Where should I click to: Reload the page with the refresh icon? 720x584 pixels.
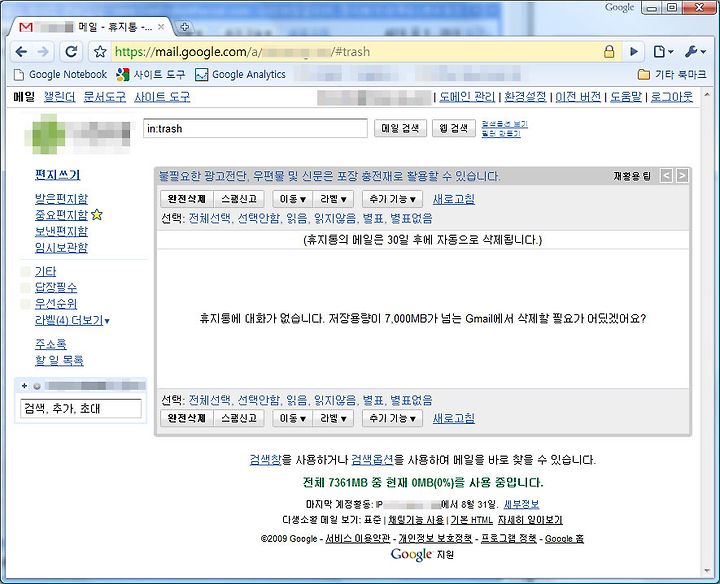pyautogui.click(x=71, y=52)
